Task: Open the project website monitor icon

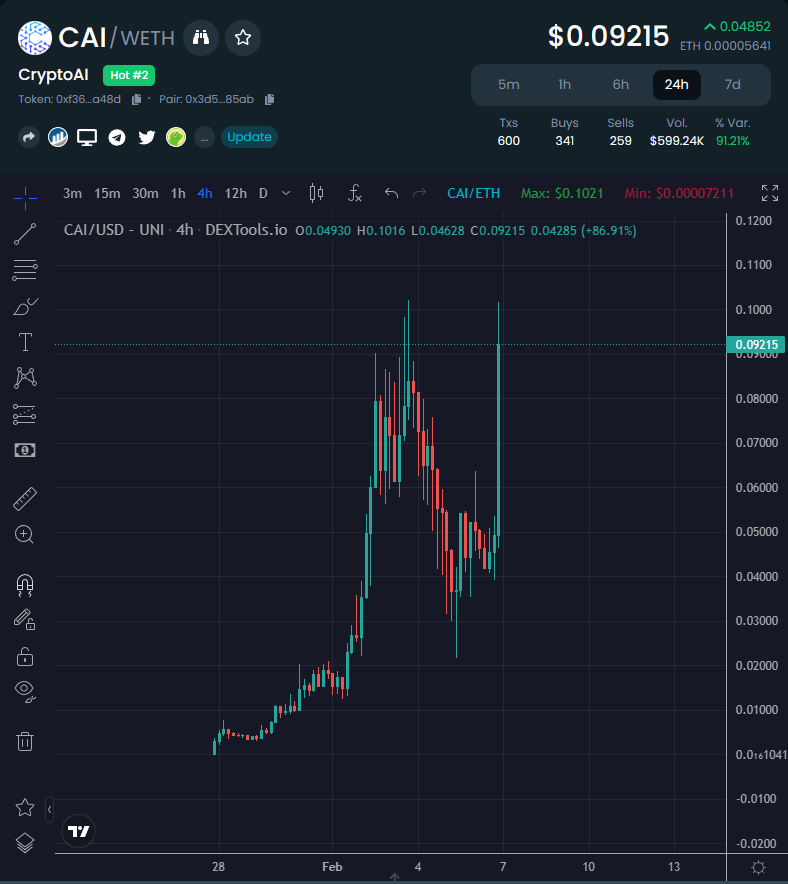Action: tap(87, 138)
